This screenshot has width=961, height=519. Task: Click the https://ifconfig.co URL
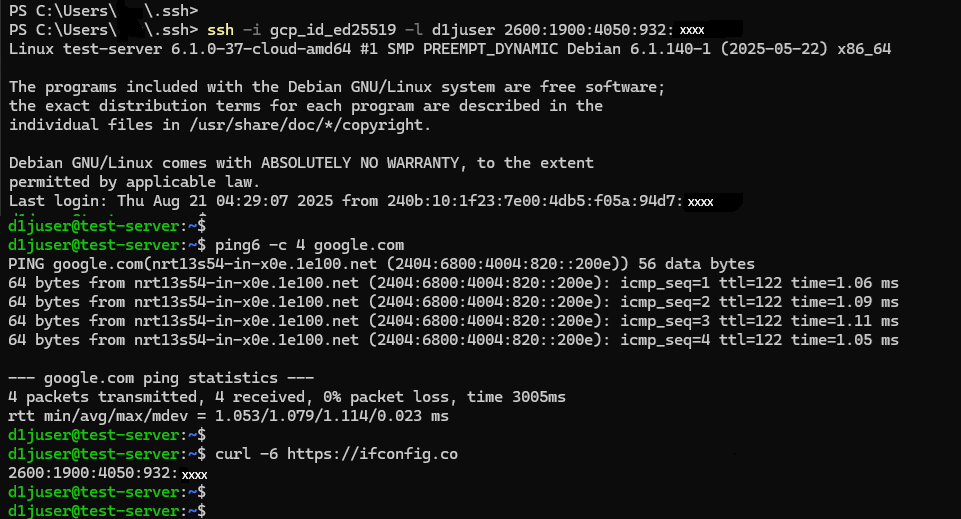[x=373, y=454]
